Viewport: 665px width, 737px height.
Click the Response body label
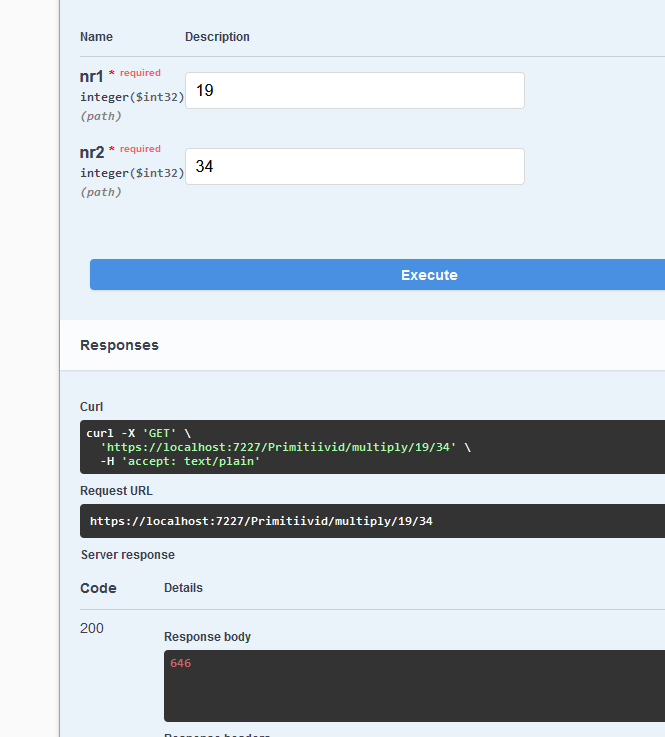(x=207, y=636)
